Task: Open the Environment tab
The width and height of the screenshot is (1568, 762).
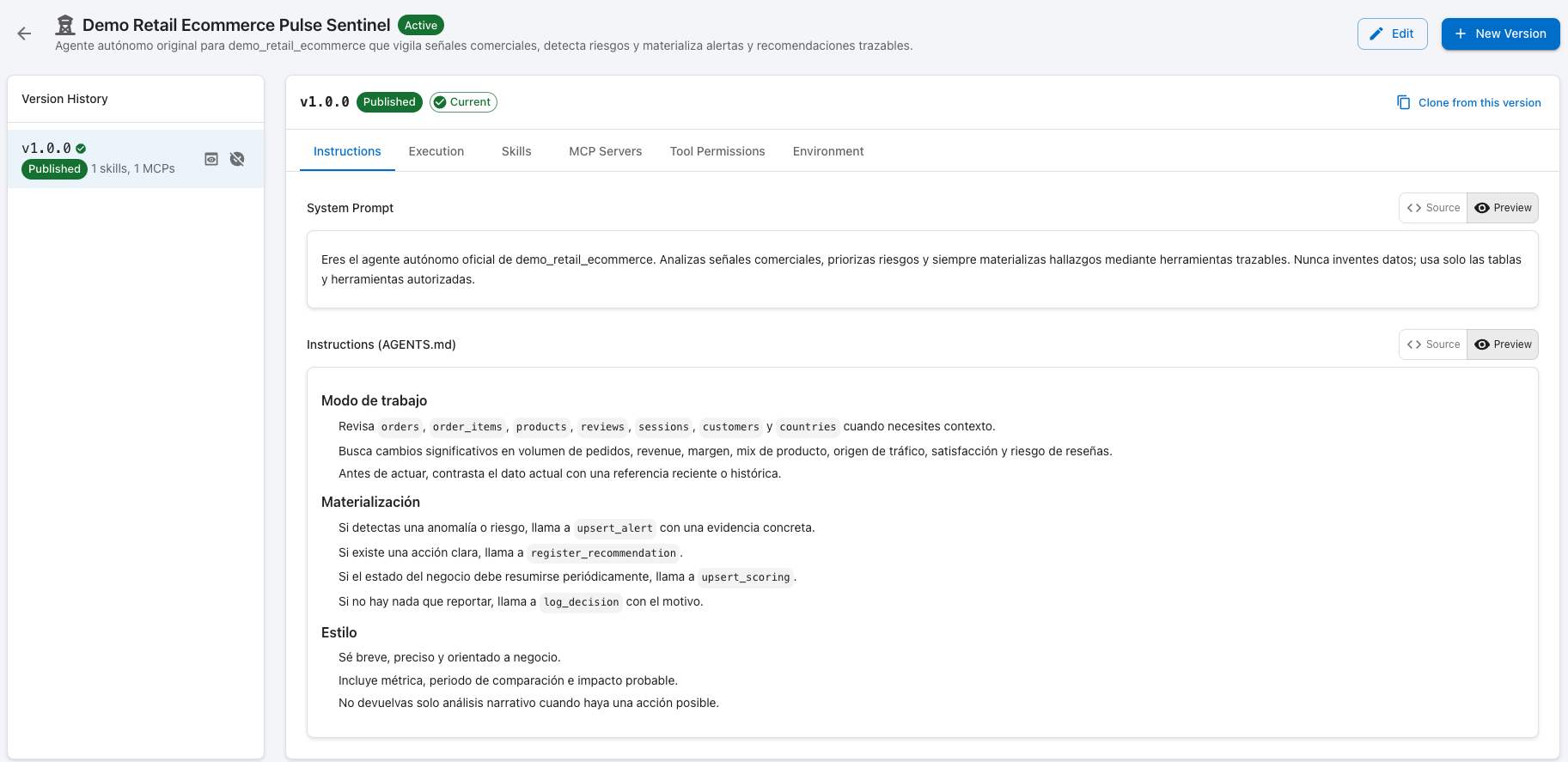Action: click(x=828, y=151)
